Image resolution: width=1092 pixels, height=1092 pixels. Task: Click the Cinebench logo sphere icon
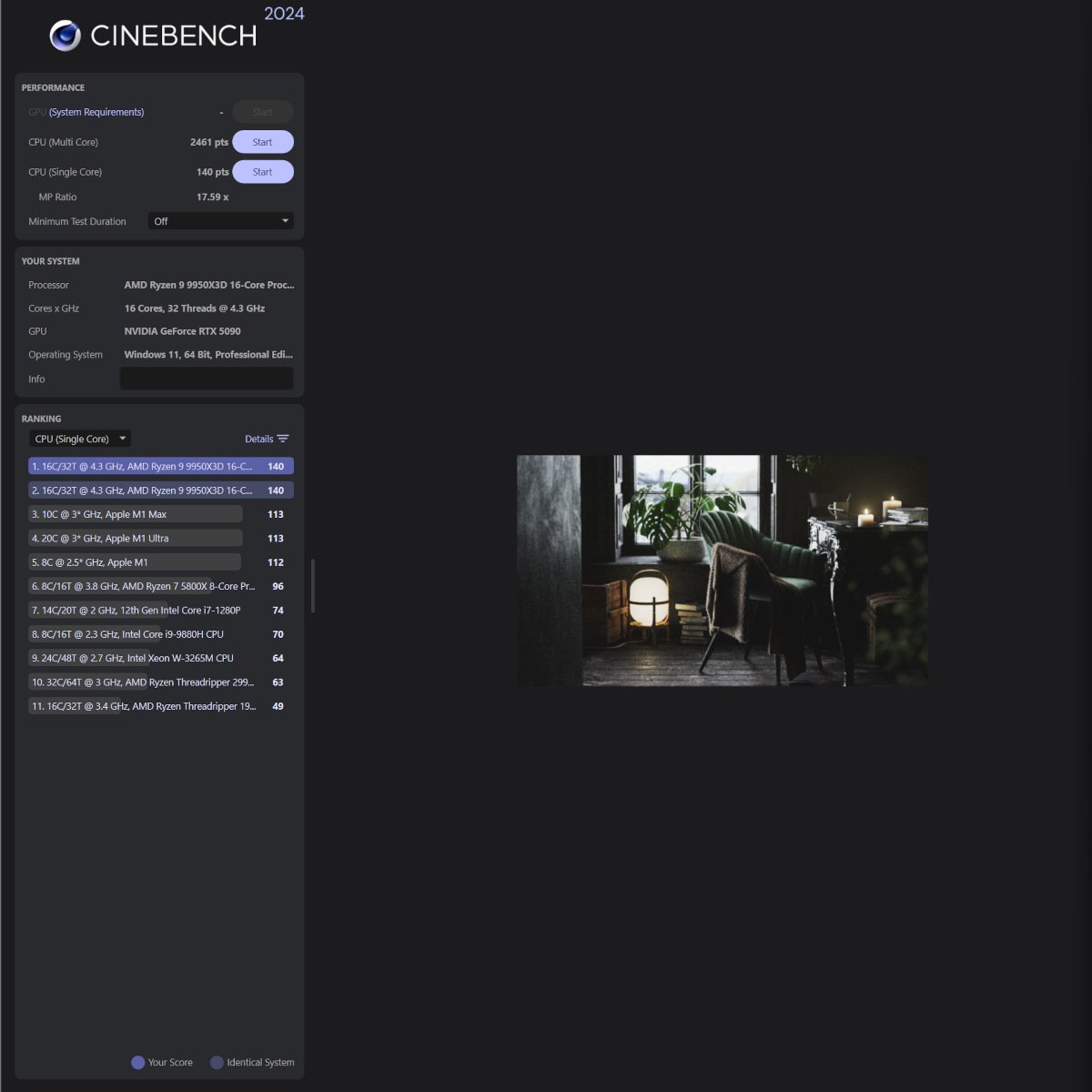(x=66, y=35)
